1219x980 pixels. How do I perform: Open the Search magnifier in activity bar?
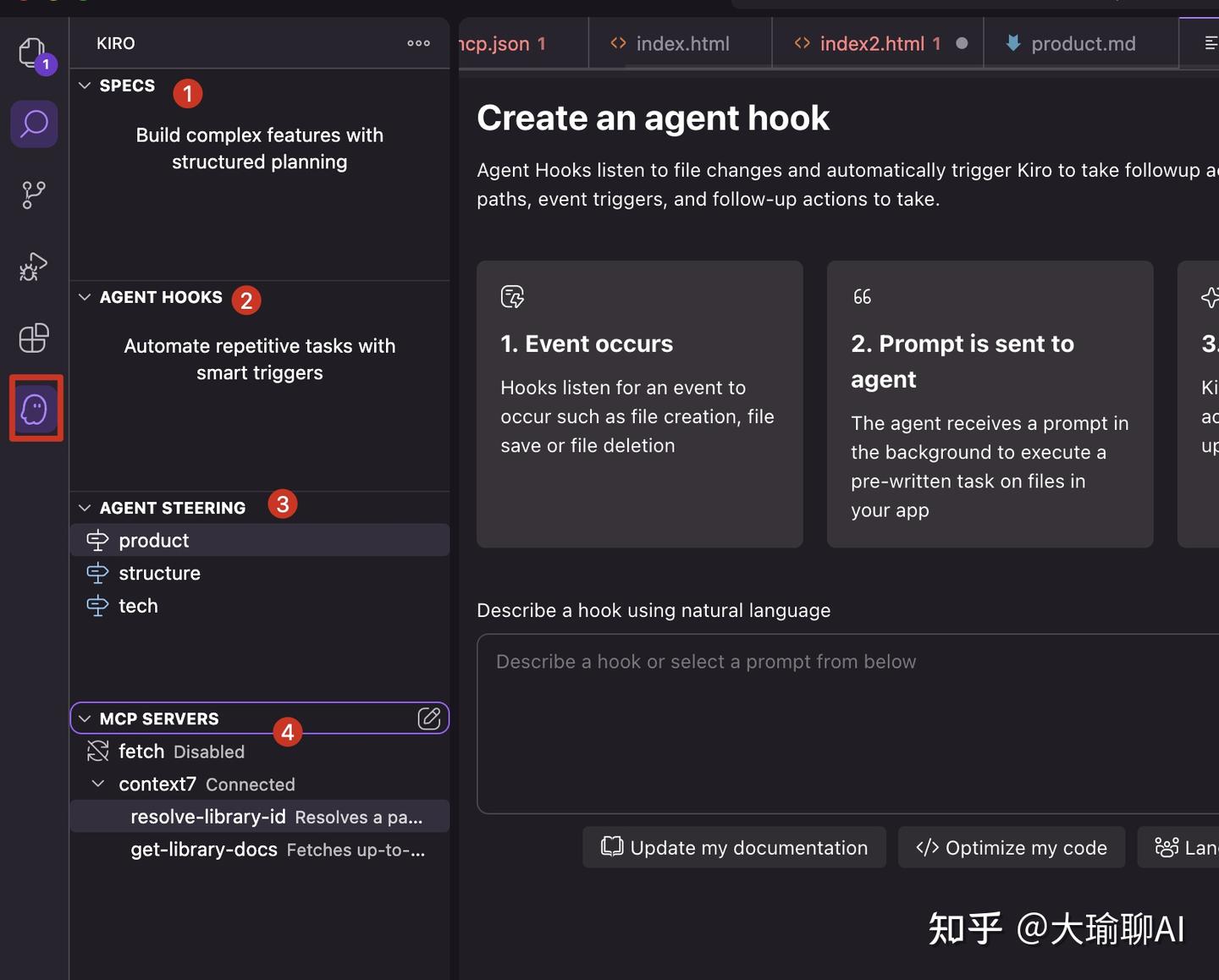click(x=34, y=124)
